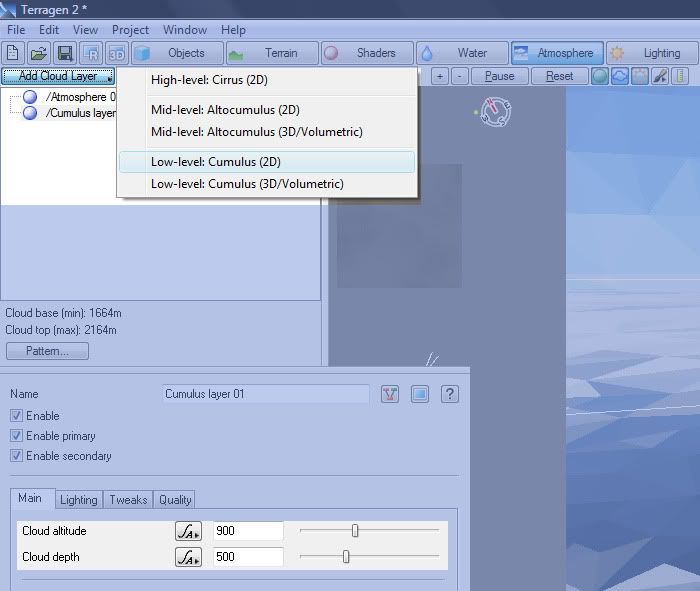Select High-level: Cirrus (2D) option
Screen dimensions: 700x591
click(209, 80)
